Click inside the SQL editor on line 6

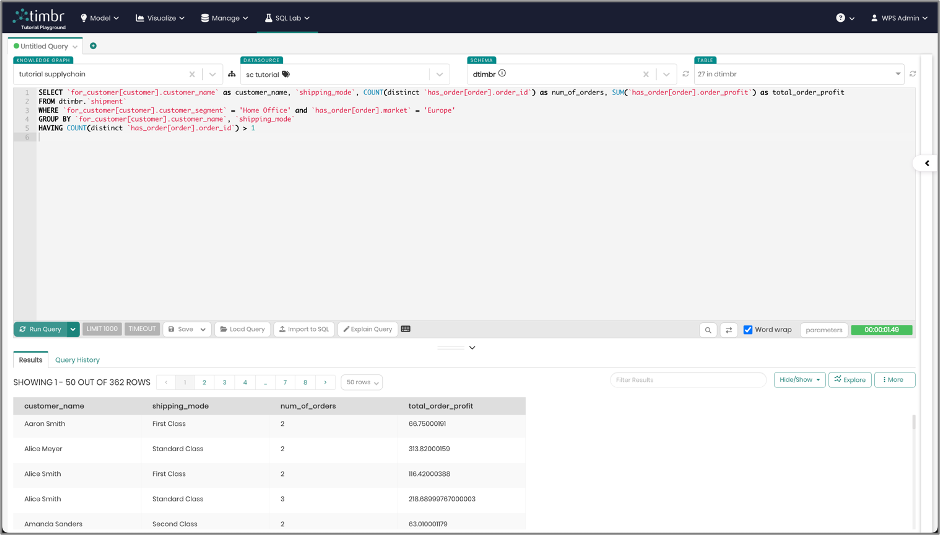pos(474,137)
